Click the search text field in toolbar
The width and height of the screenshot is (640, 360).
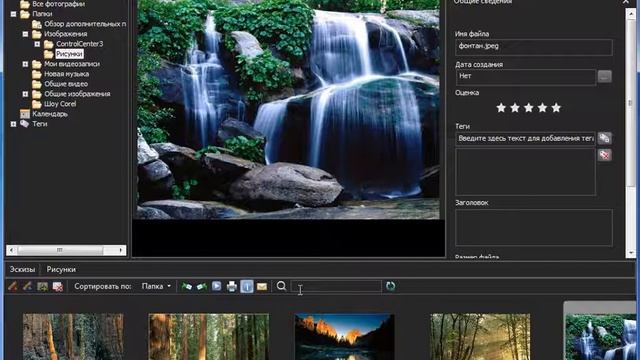(x=336, y=286)
